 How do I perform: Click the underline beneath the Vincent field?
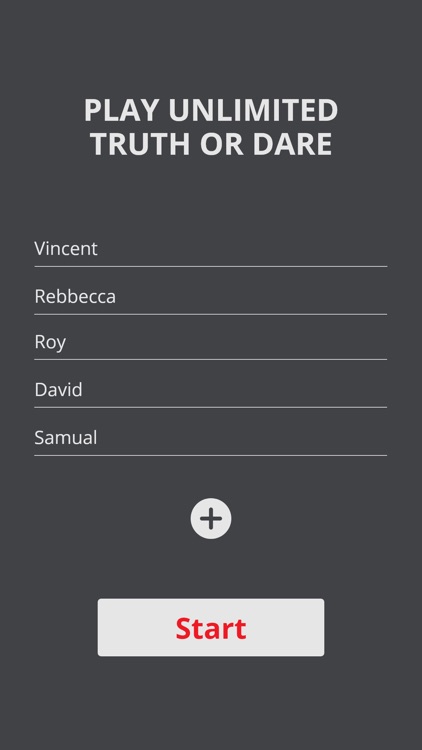tap(211, 266)
